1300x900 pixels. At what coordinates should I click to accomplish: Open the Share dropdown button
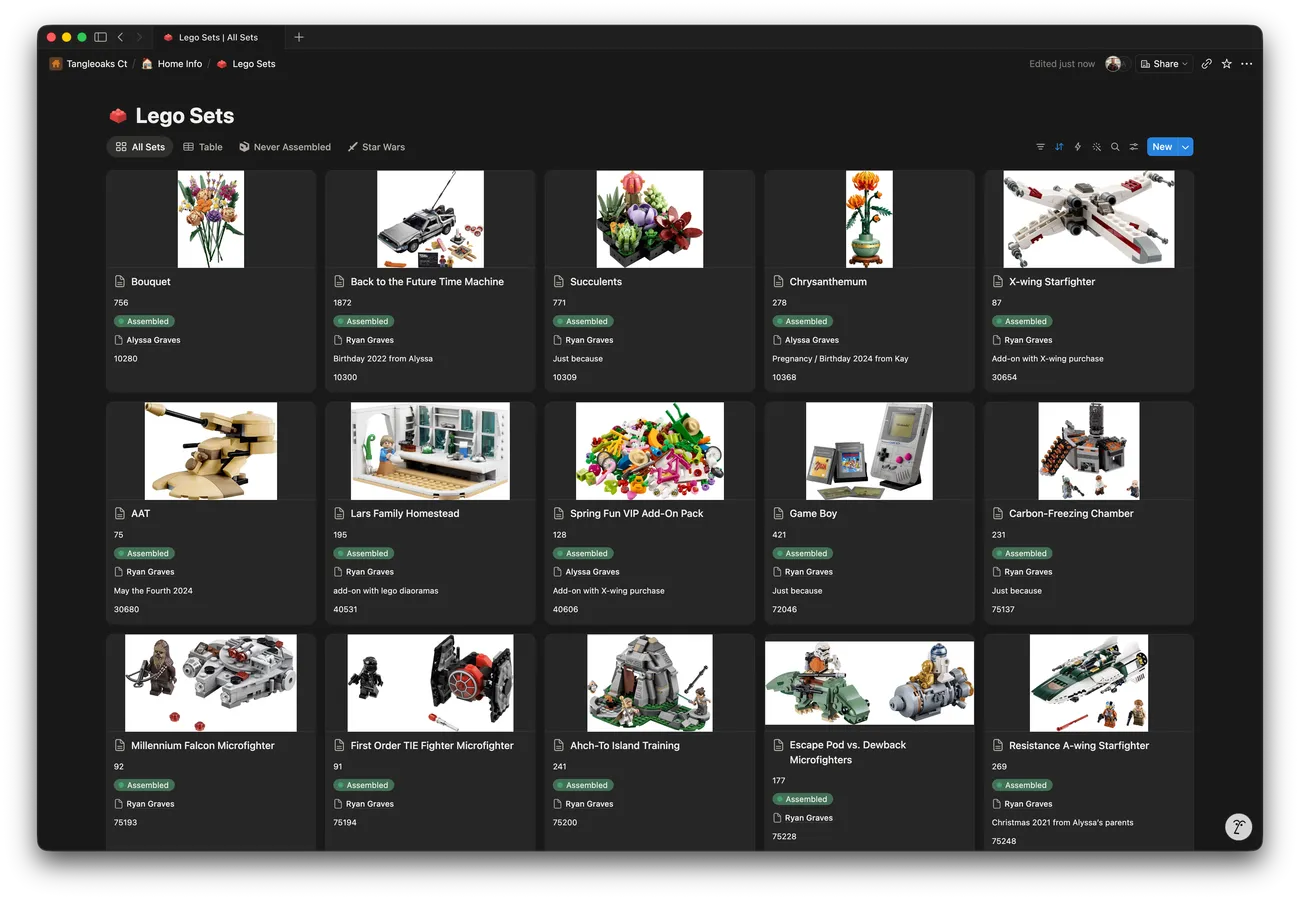tap(1164, 64)
